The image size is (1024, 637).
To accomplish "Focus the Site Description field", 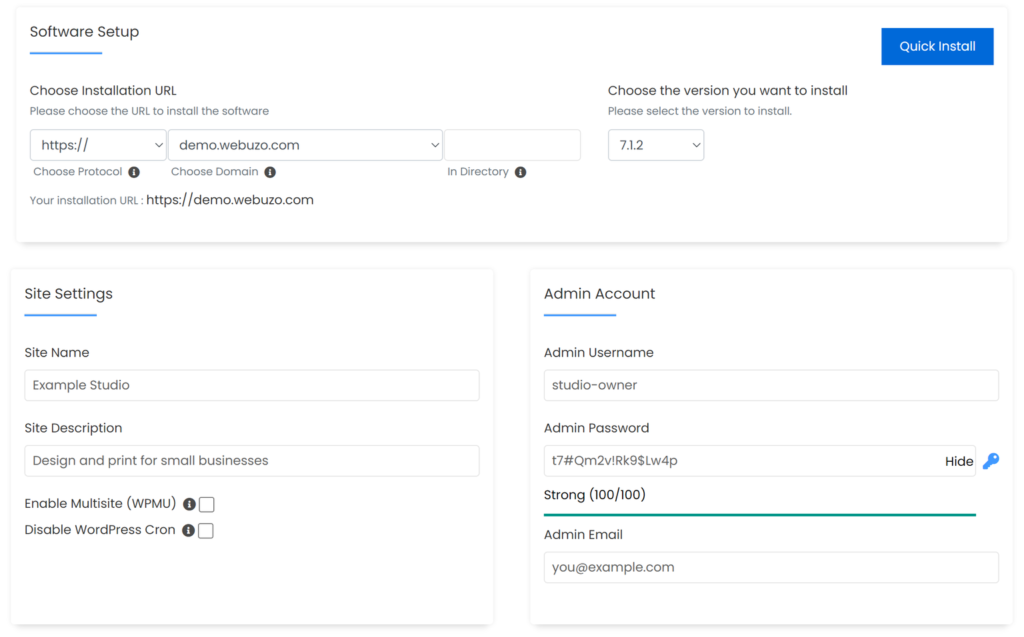I will [252, 461].
